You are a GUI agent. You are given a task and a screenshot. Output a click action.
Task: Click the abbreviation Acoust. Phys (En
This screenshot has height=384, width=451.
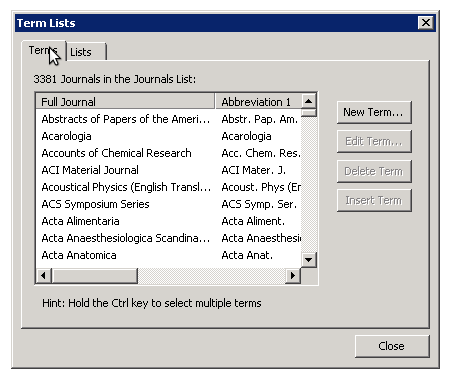(x=261, y=187)
